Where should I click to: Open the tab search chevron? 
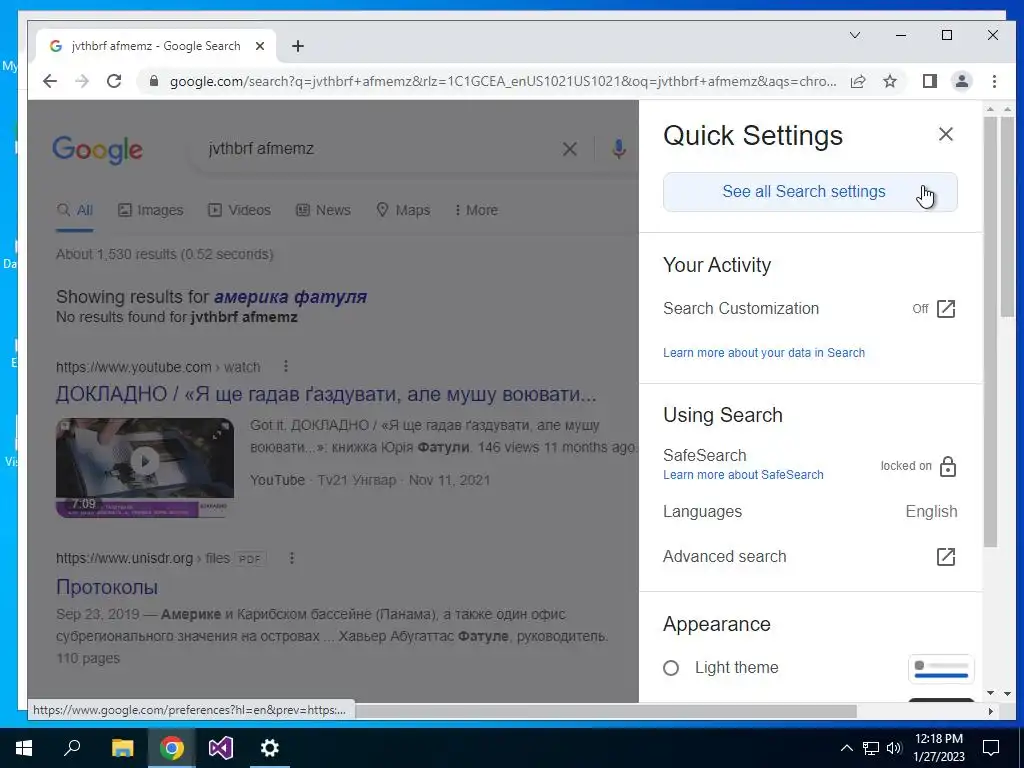854,35
